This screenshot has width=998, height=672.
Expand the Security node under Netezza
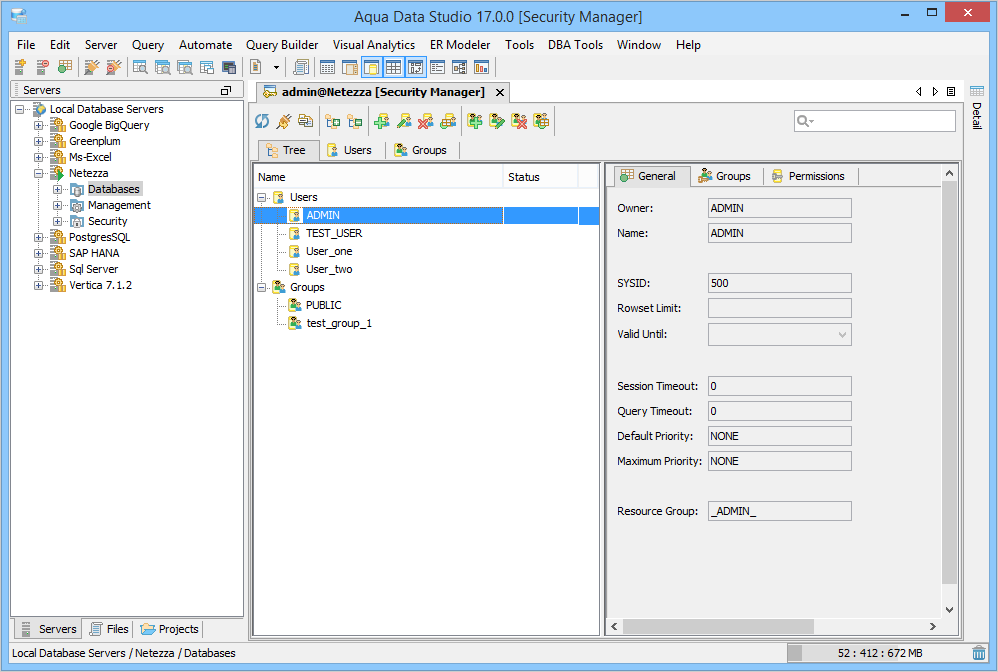coord(58,221)
